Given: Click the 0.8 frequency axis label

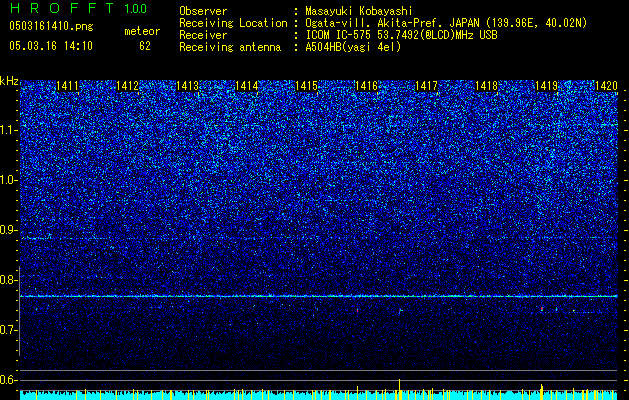Looking at the screenshot, I should (x=9, y=280).
